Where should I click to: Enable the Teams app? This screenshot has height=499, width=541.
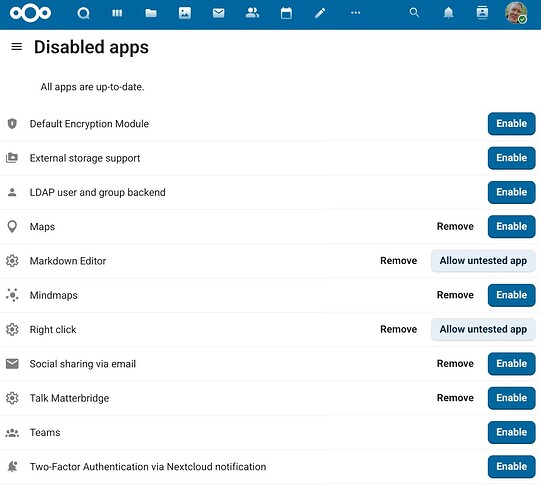point(511,432)
